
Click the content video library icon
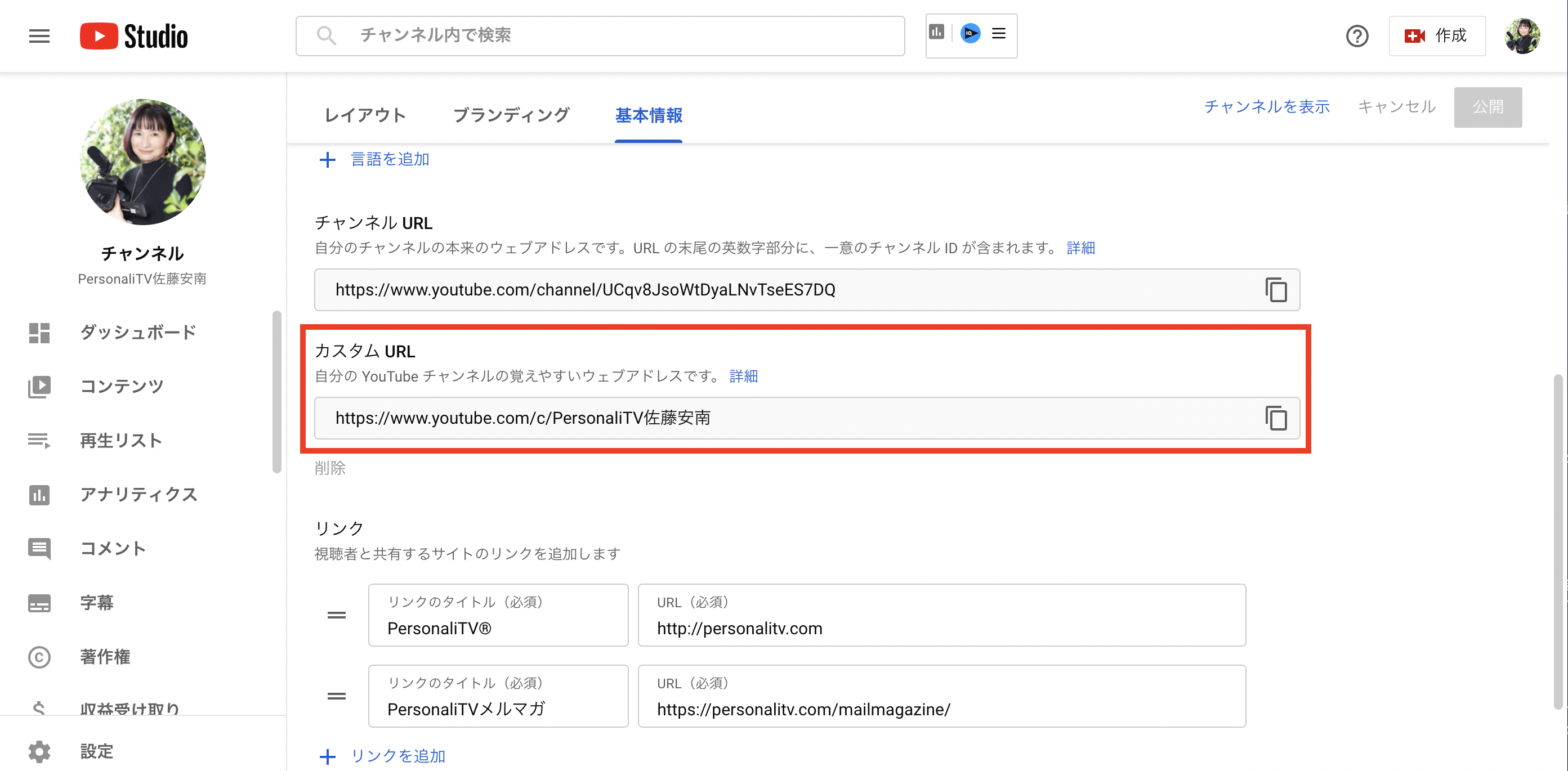click(x=39, y=387)
